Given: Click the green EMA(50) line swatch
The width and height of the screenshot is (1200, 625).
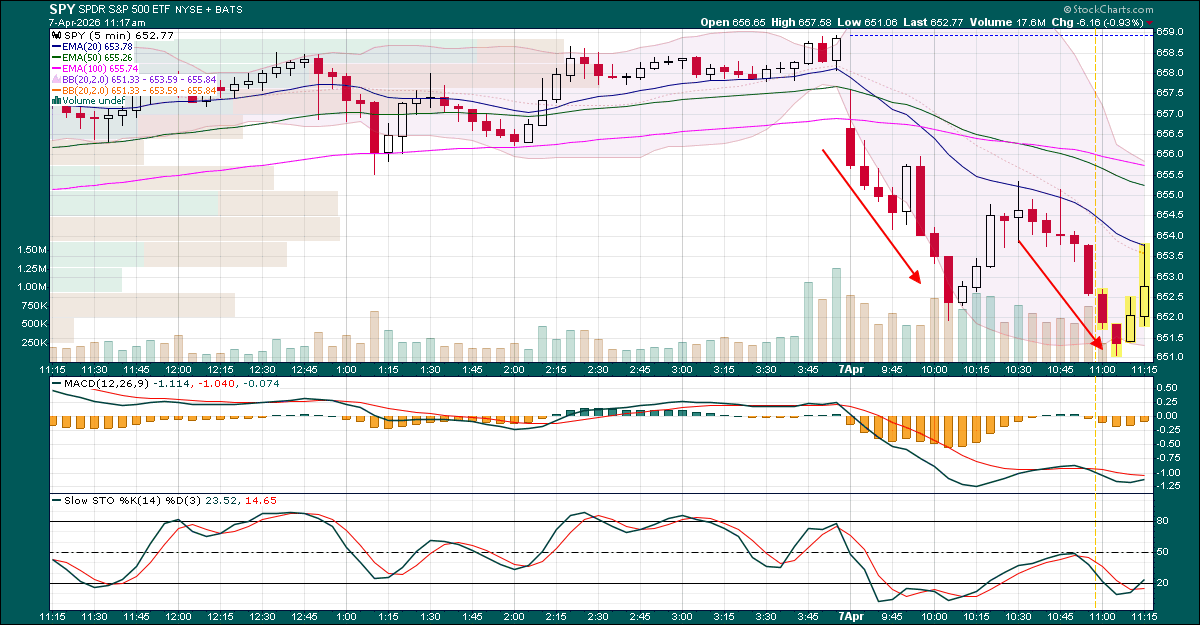Looking at the screenshot, I should (55, 58).
